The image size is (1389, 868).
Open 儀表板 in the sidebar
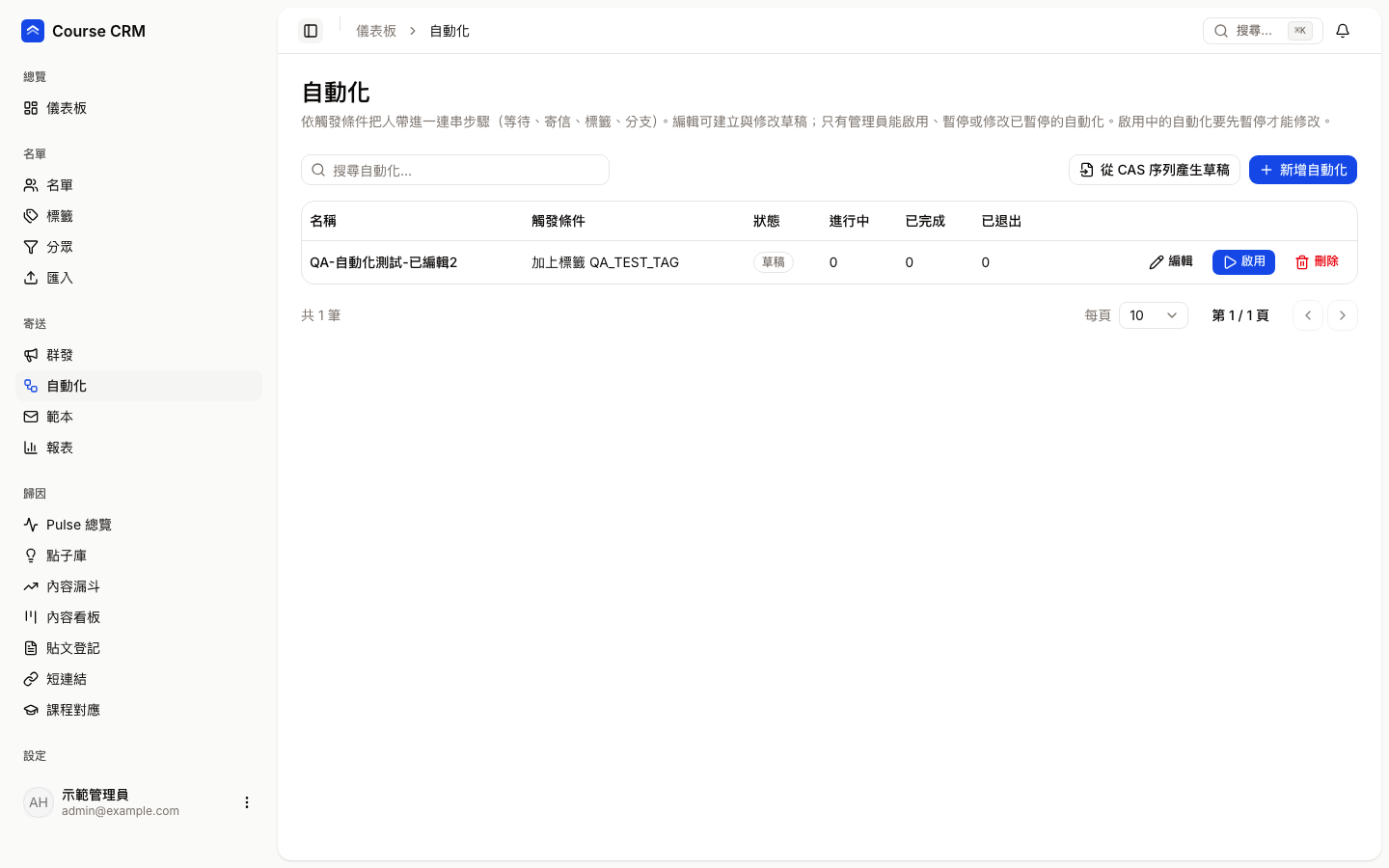(x=139, y=108)
